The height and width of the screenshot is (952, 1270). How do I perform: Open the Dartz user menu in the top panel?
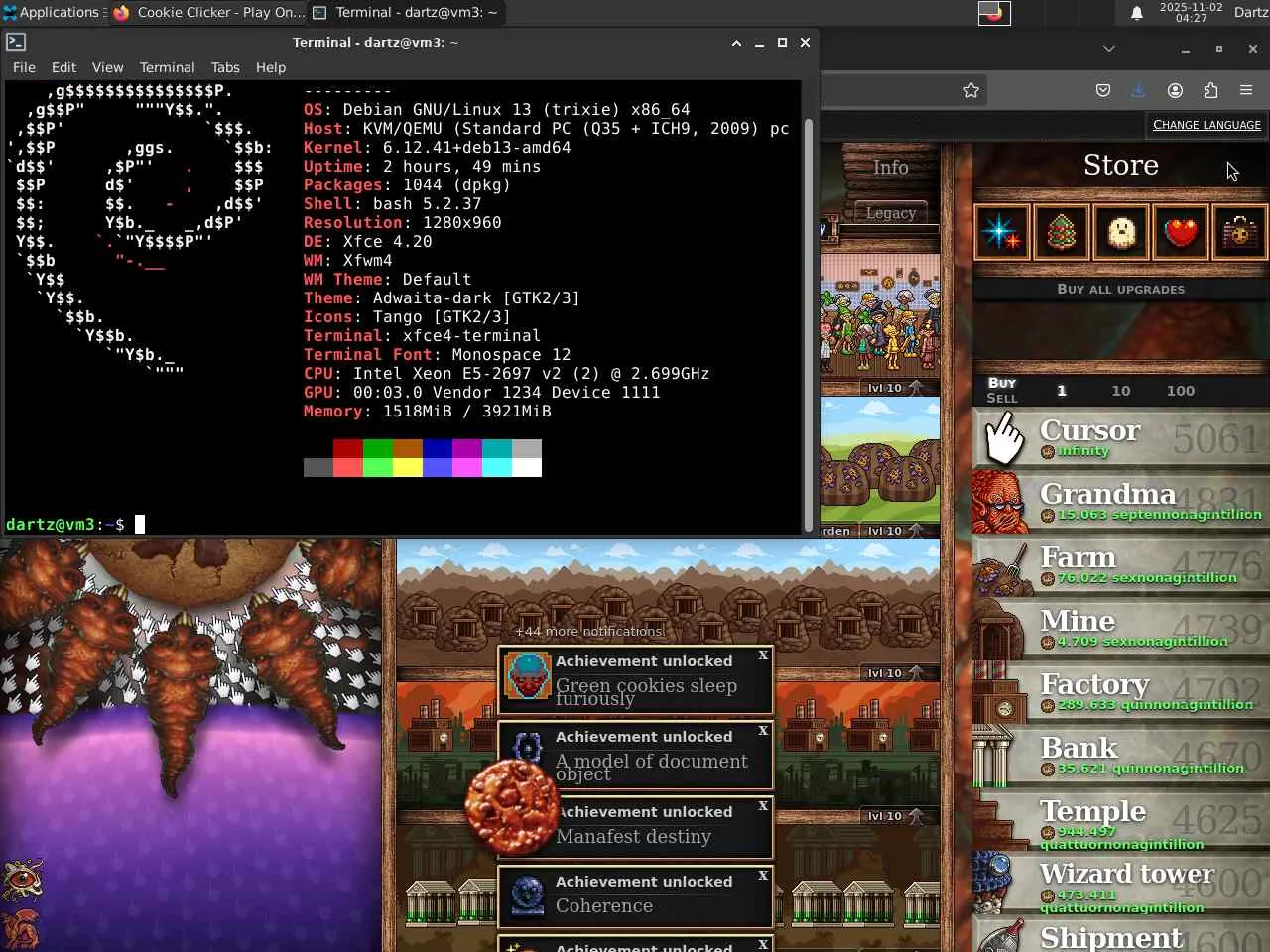pos(1250,13)
